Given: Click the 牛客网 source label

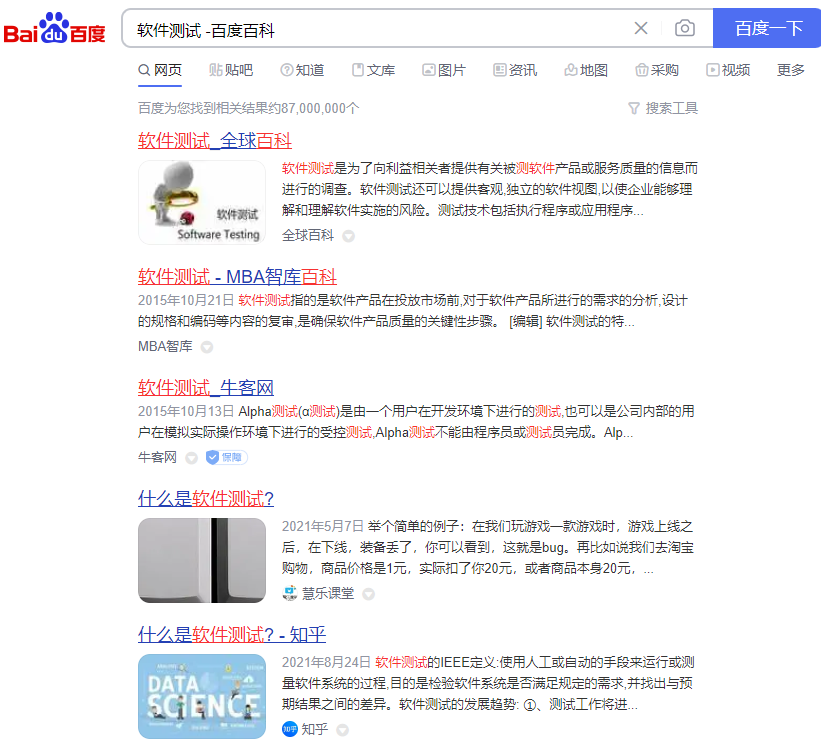Looking at the screenshot, I should (x=157, y=458).
